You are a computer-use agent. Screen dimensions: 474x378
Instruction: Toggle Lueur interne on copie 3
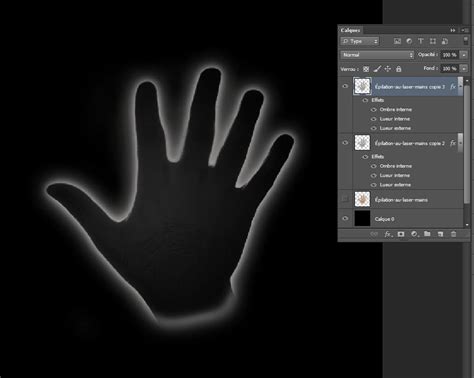click(x=374, y=119)
